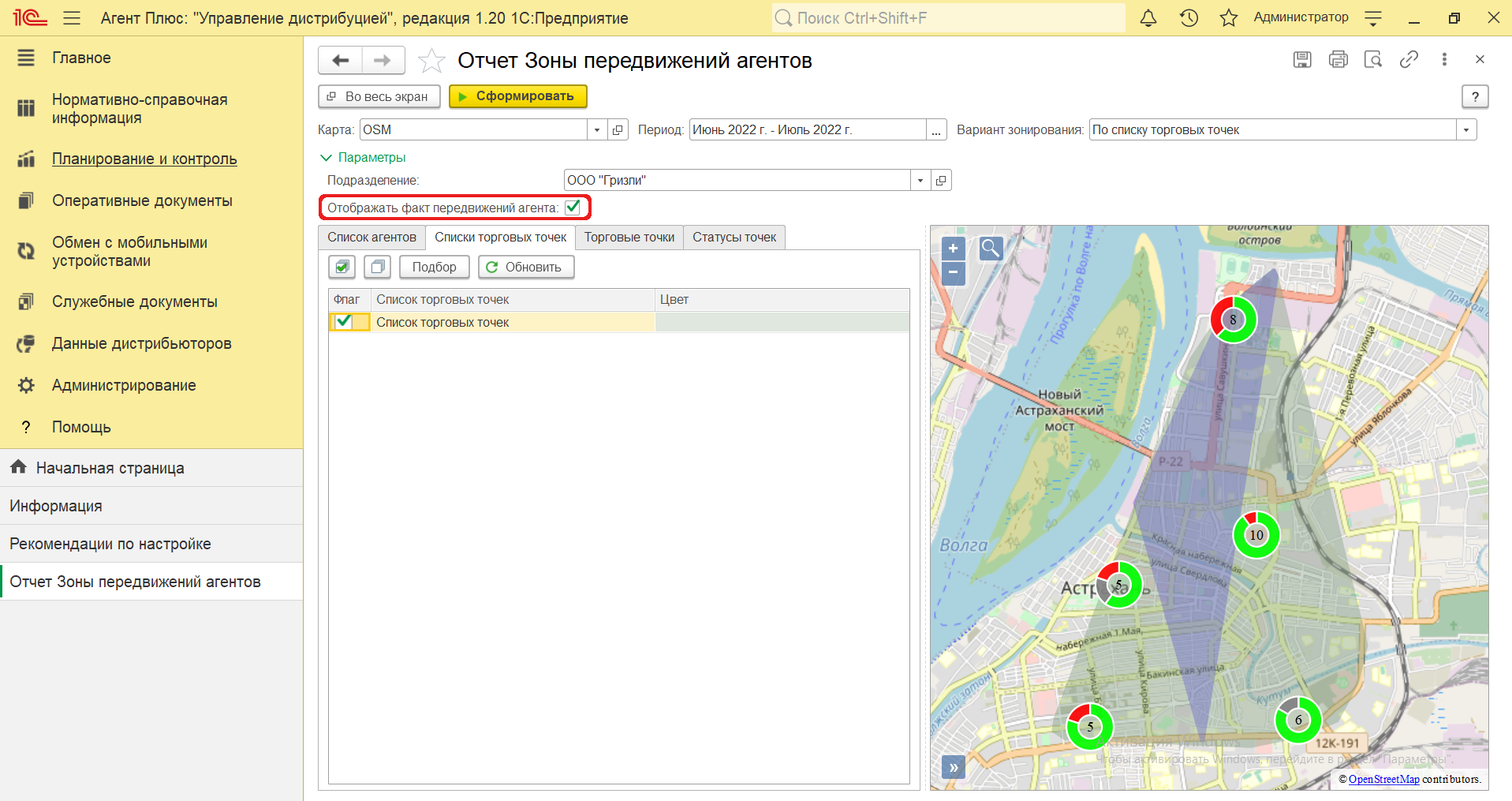Open Подразделение linked item button
This screenshot has height=801, width=1512.
pos(941,180)
